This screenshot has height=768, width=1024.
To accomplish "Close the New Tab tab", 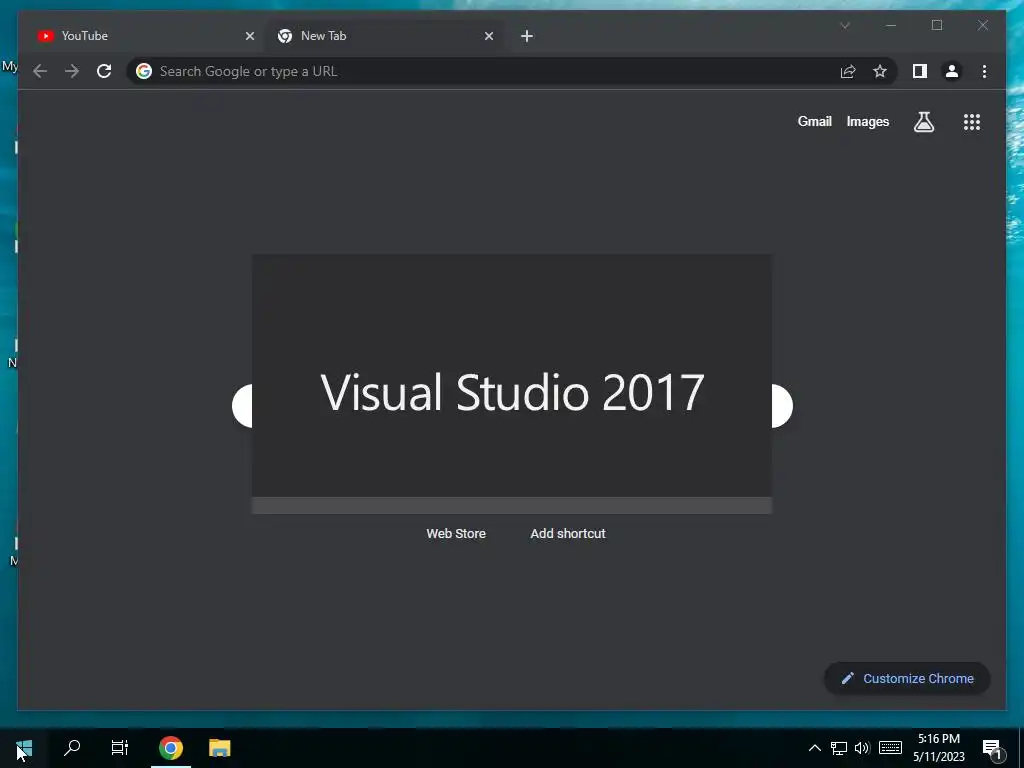I will point(488,36).
